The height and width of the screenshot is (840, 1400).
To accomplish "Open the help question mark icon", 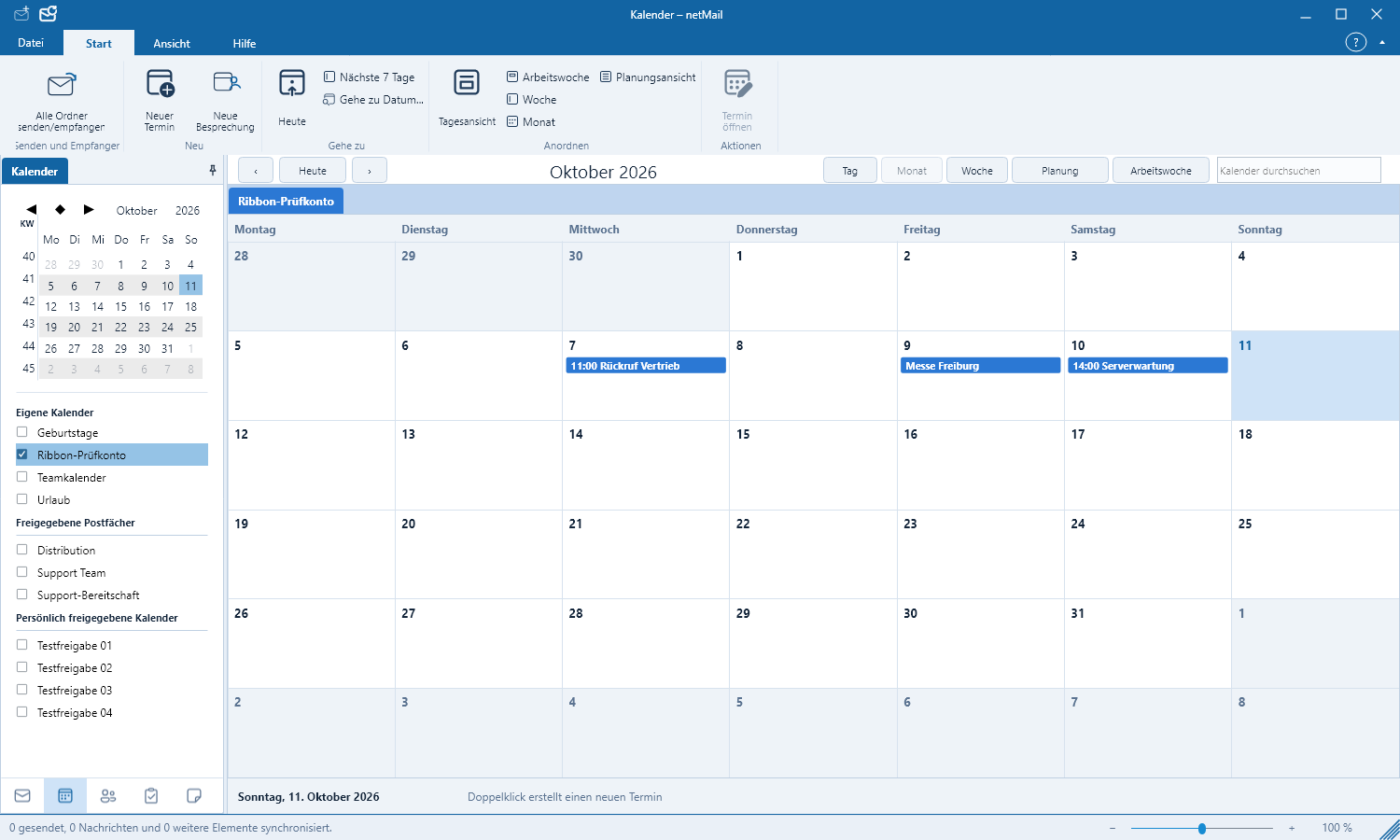I will coord(1355,42).
